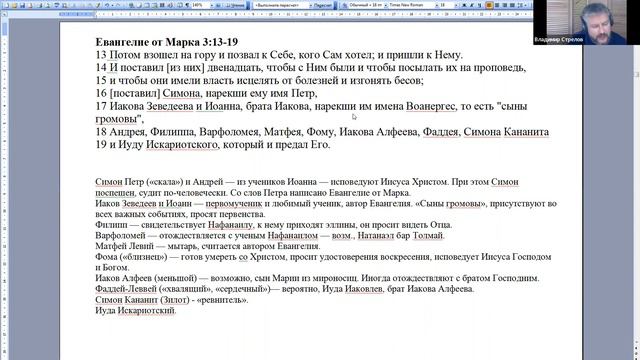Open the zoom 140% dropdown arrow
This screenshot has width=640, height=360.
(212, 5)
